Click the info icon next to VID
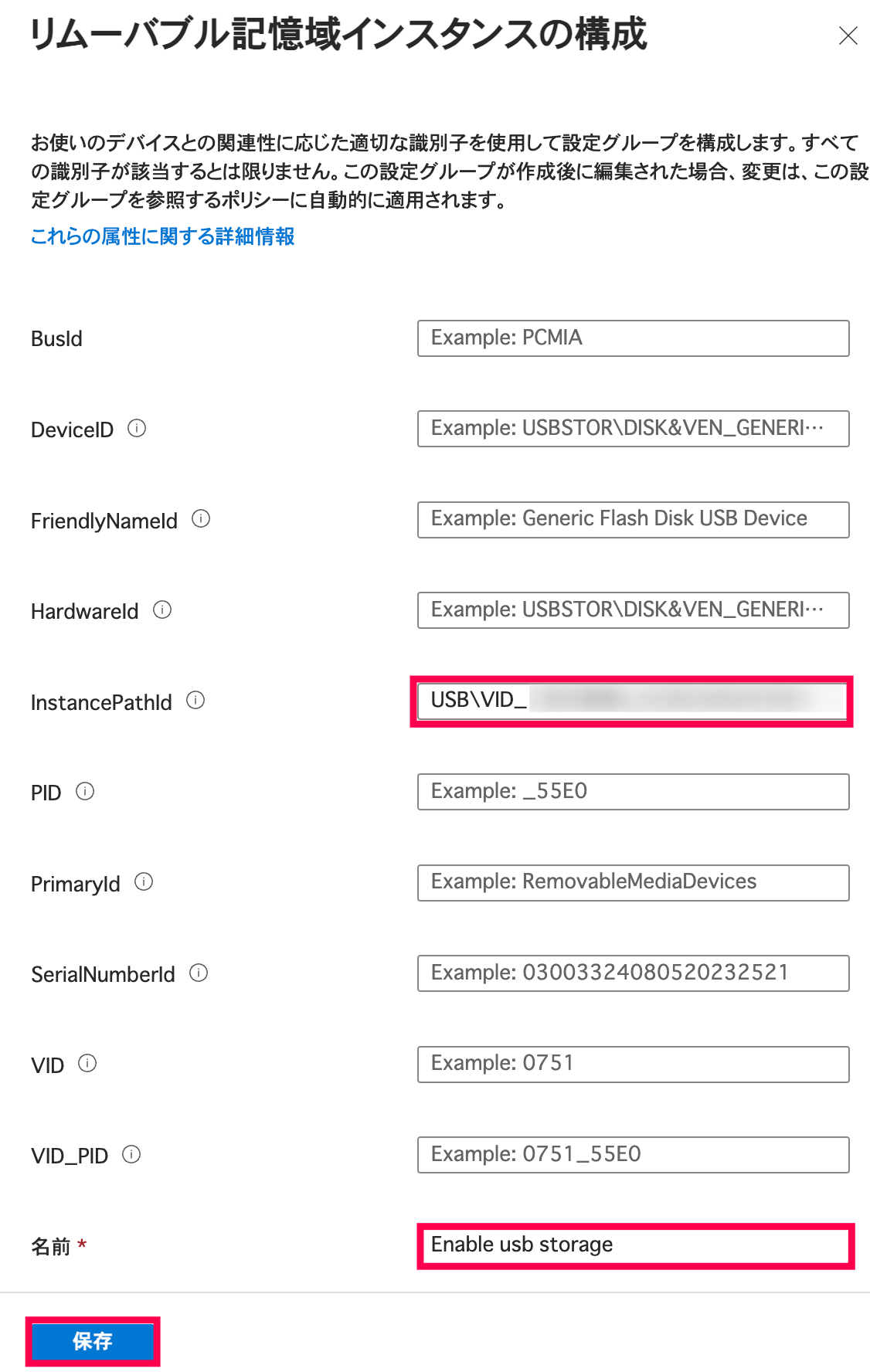The height and width of the screenshot is (1372, 870). [x=87, y=1064]
